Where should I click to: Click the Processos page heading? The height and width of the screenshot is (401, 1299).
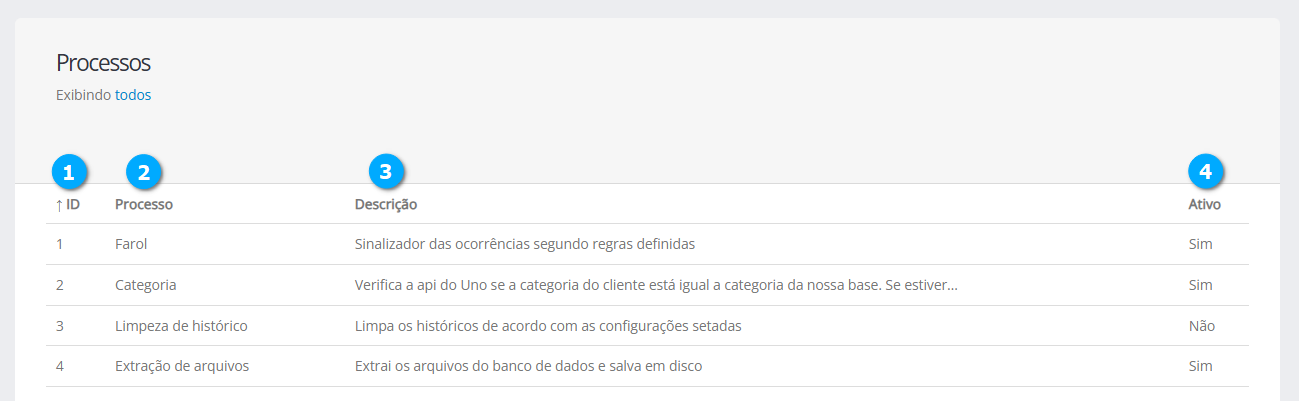tap(103, 63)
